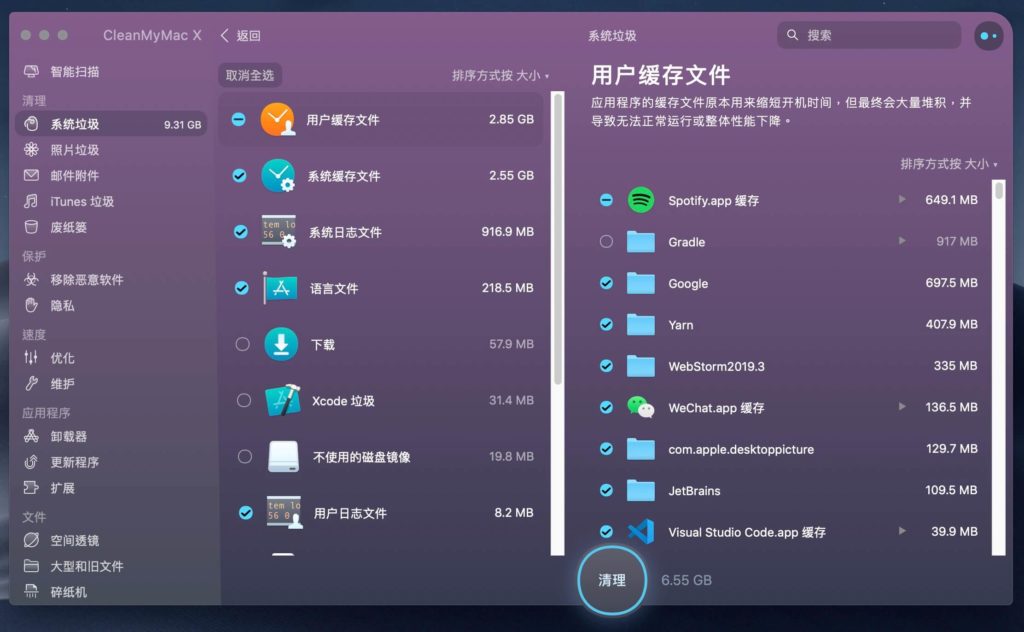Uncheck the 用户日志文件 checkbox
The width and height of the screenshot is (1024, 632).
[x=246, y=513]
